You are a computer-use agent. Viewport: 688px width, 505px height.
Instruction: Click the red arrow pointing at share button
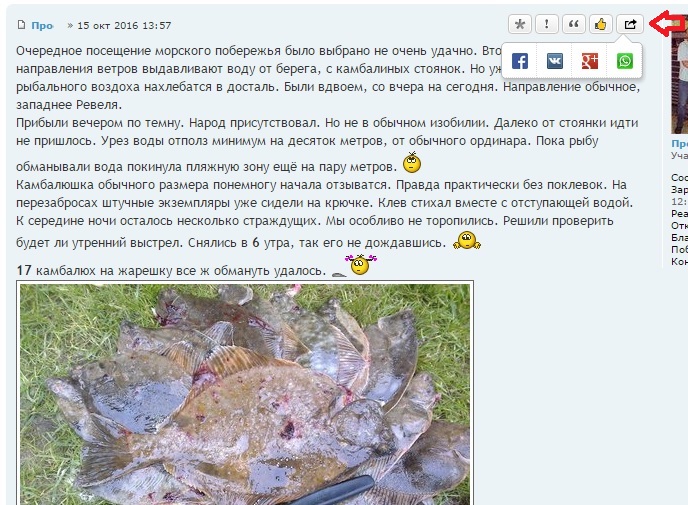668,23
